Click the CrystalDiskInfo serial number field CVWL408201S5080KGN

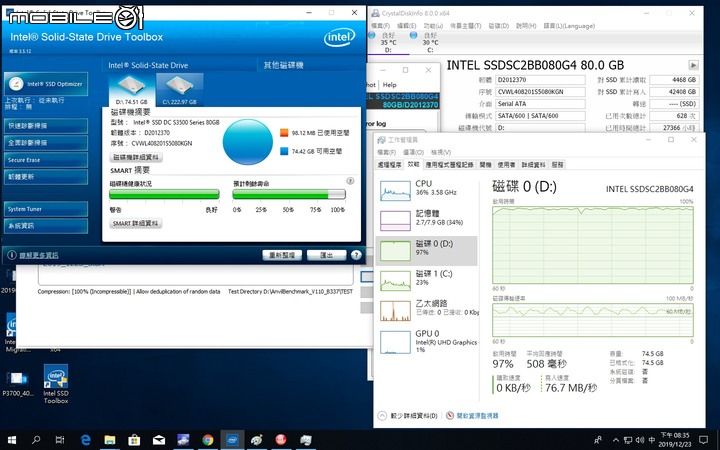tap(540, 92)
